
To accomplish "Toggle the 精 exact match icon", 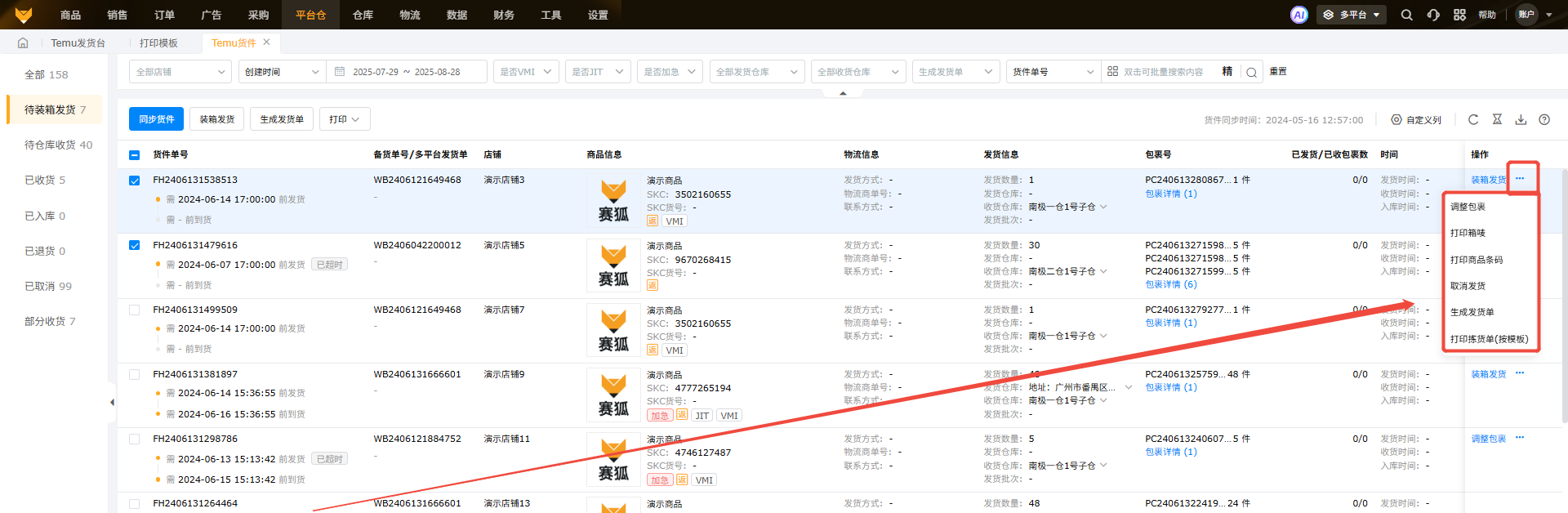I will [x=1227, y=72].
